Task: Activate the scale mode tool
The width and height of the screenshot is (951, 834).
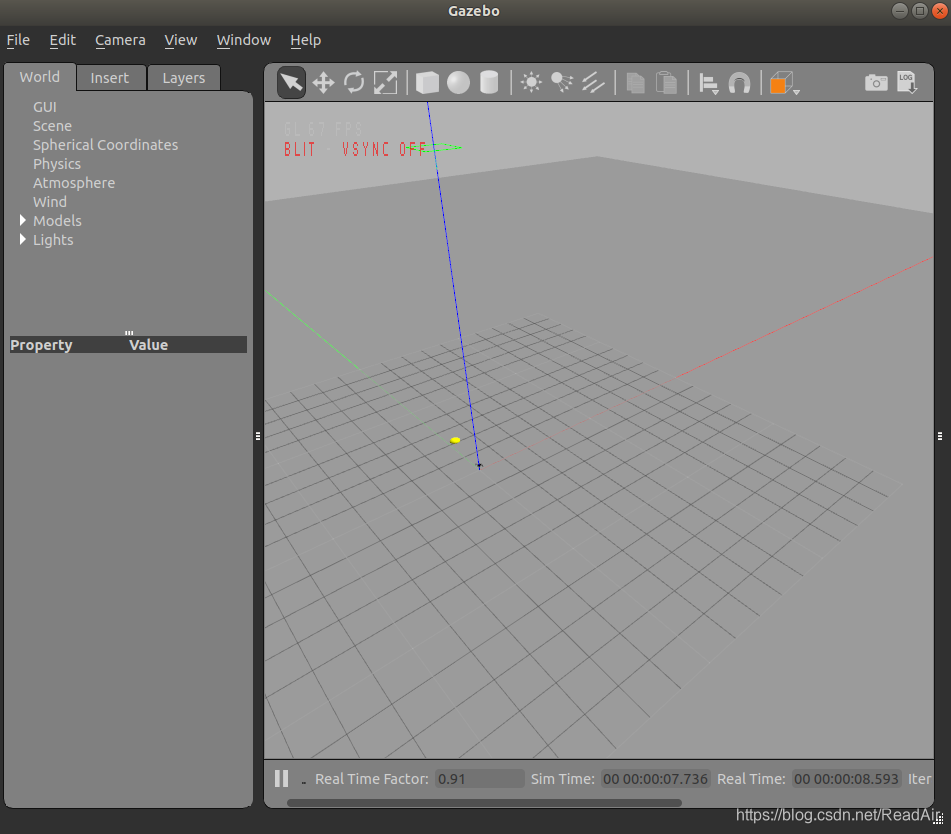Action: pos(385,82)
